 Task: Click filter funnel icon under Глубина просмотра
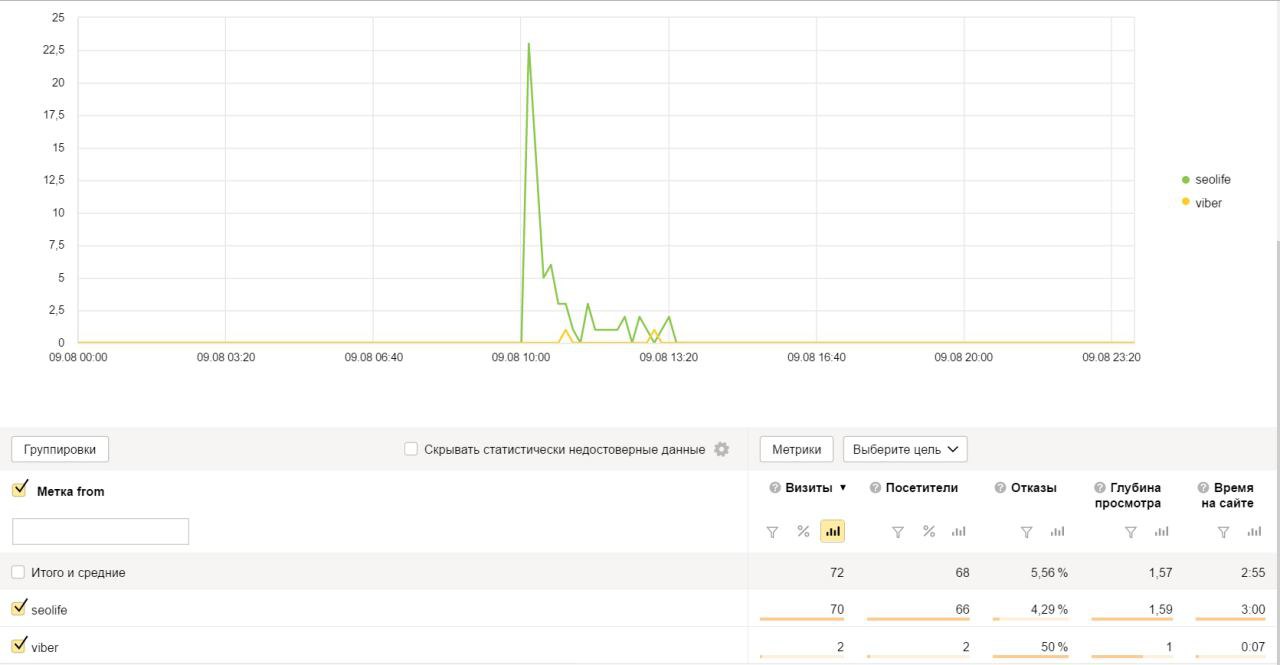[1131, 532]
